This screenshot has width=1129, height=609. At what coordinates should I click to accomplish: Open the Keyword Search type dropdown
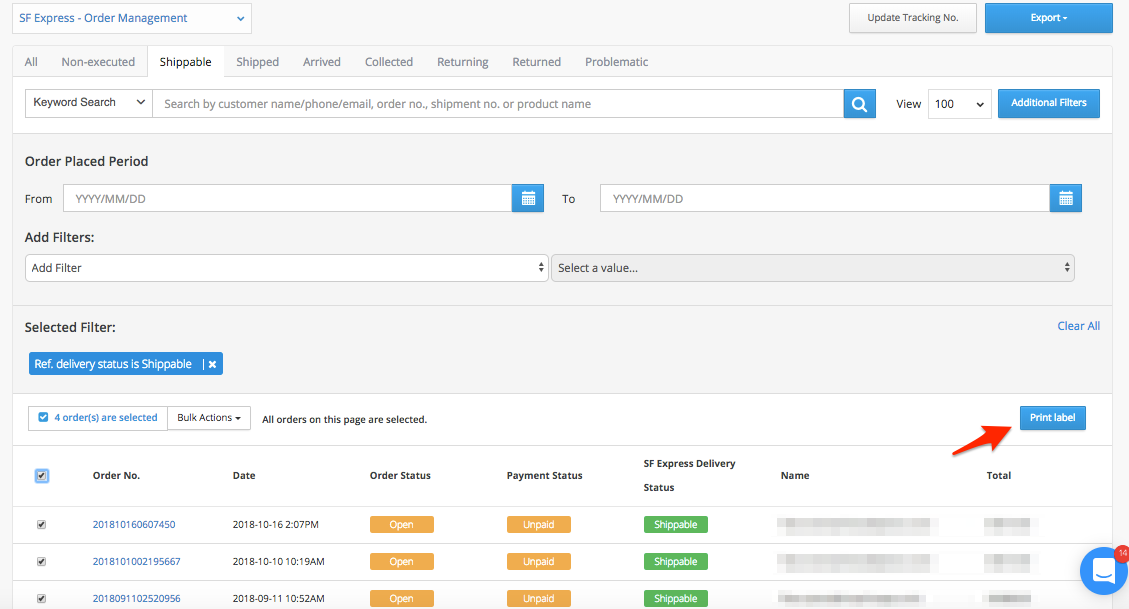(x=89, y=103)
